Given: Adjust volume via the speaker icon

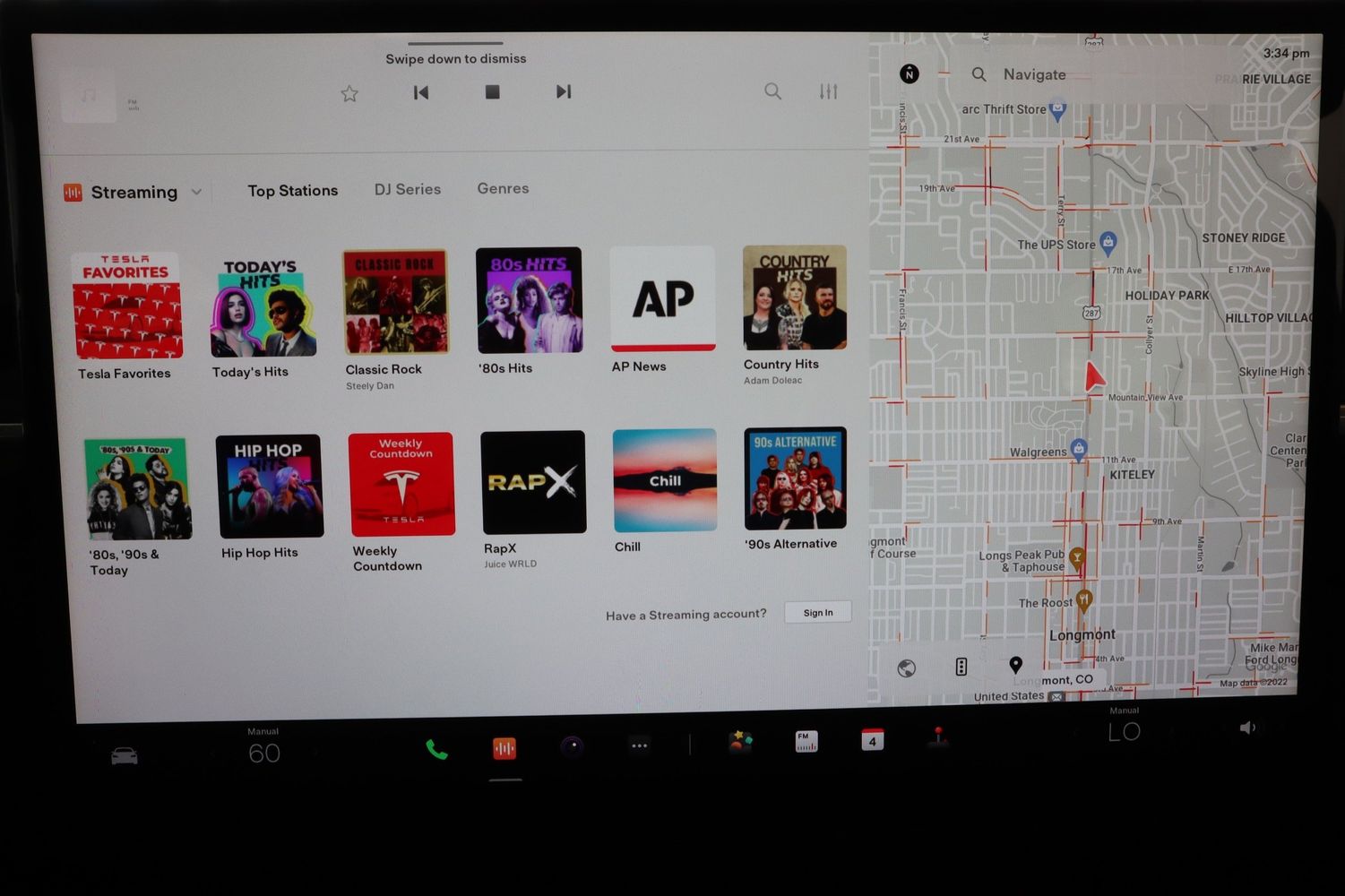Looking at the screenshot, I should pyautogui.click(x=1247, y=728).
